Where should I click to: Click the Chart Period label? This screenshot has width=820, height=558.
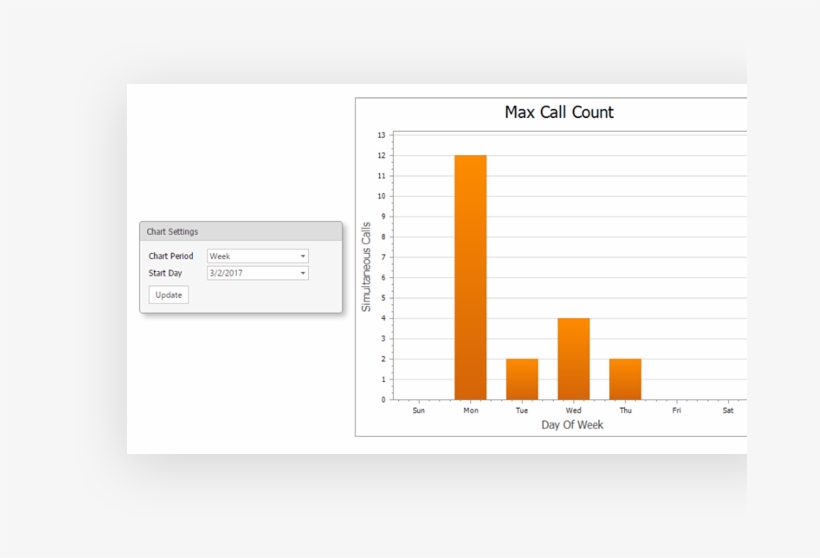point(171,256)
